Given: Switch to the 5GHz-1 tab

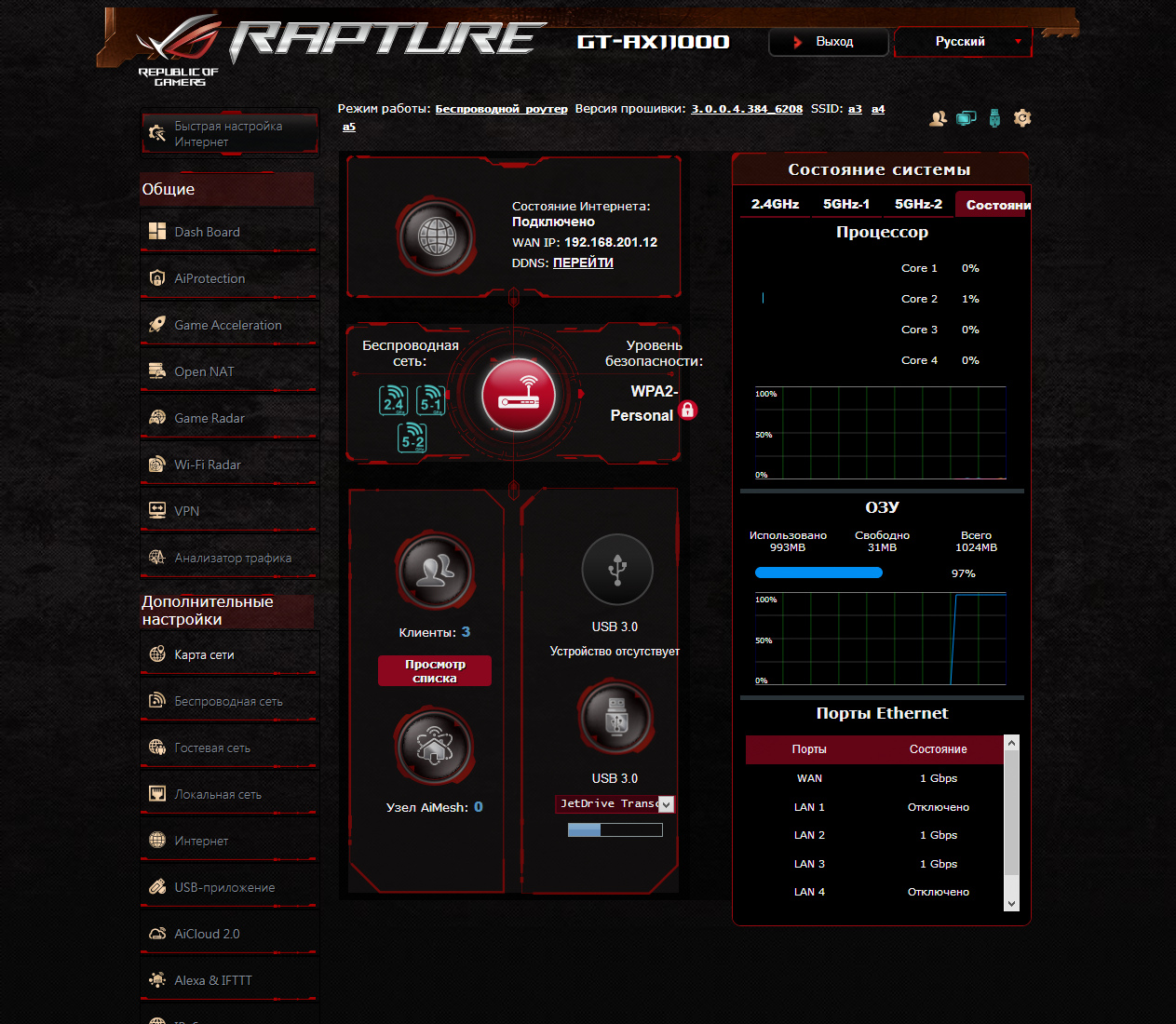Looking at the screenshot, I should tap(846, 204).
